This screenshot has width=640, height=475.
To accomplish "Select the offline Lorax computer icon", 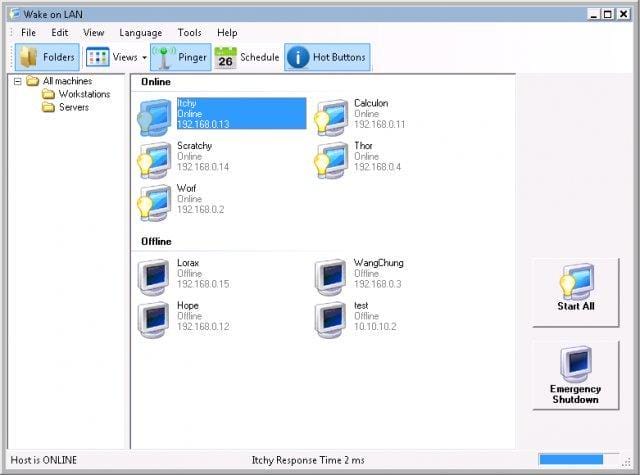I will [x=154, y=276].
